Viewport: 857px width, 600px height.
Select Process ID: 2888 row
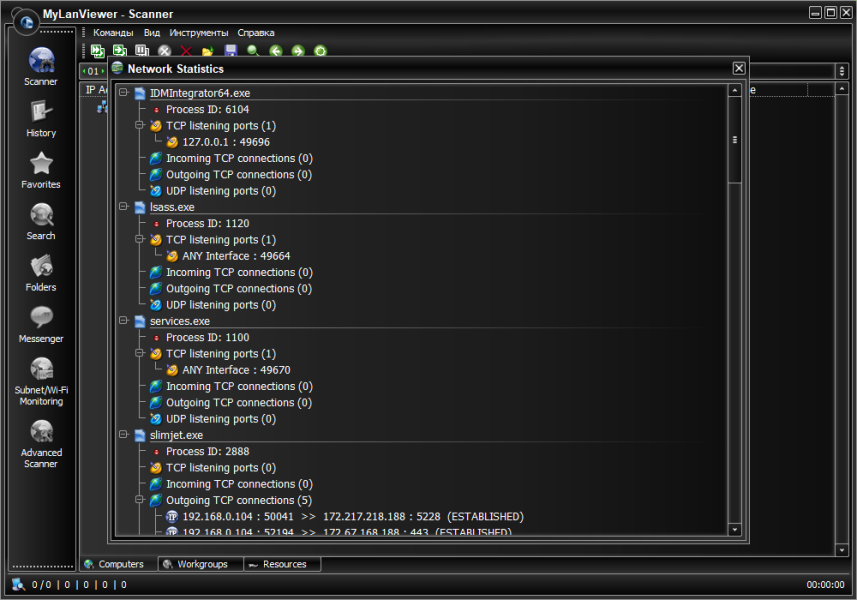(207, 451)
